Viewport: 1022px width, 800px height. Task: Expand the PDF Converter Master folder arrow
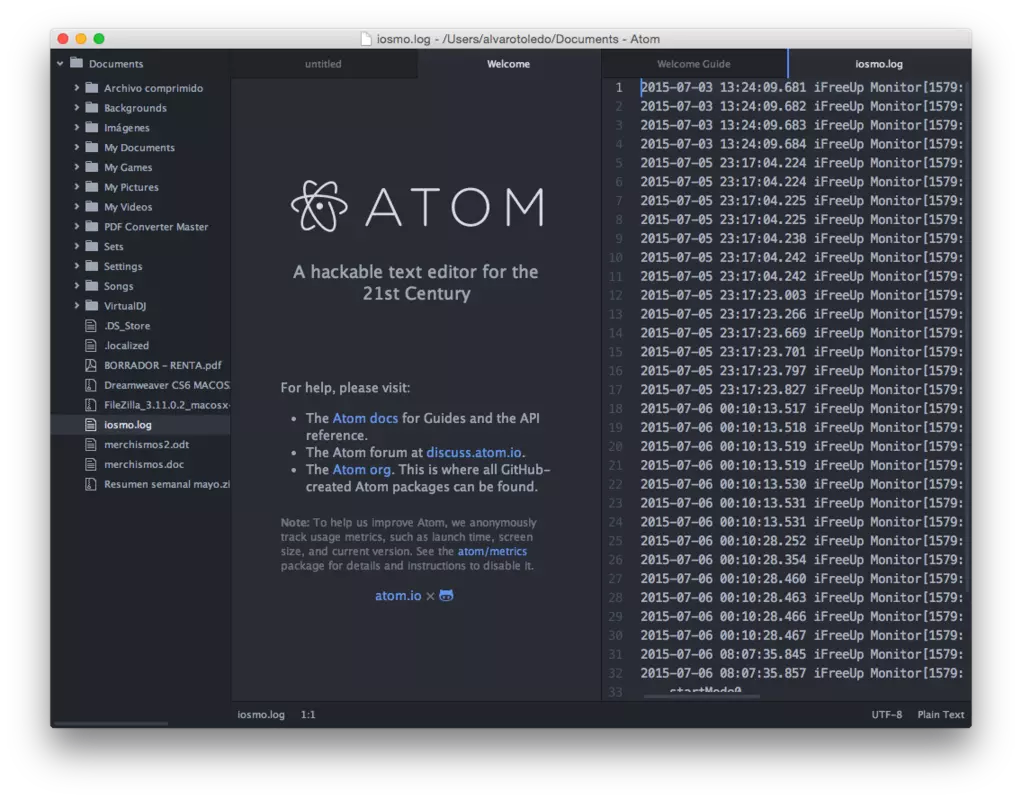click(x=77, y=227)
